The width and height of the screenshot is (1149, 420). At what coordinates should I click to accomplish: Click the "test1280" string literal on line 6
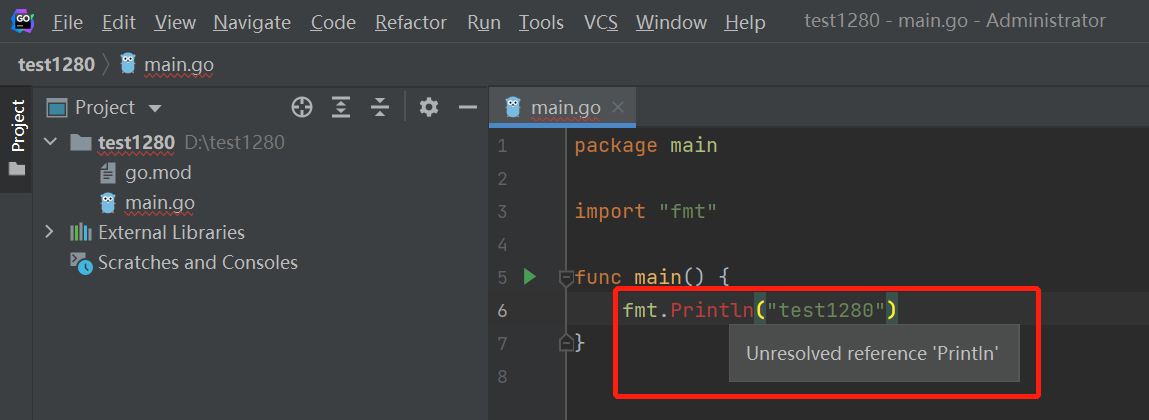(x=826, y=311)
